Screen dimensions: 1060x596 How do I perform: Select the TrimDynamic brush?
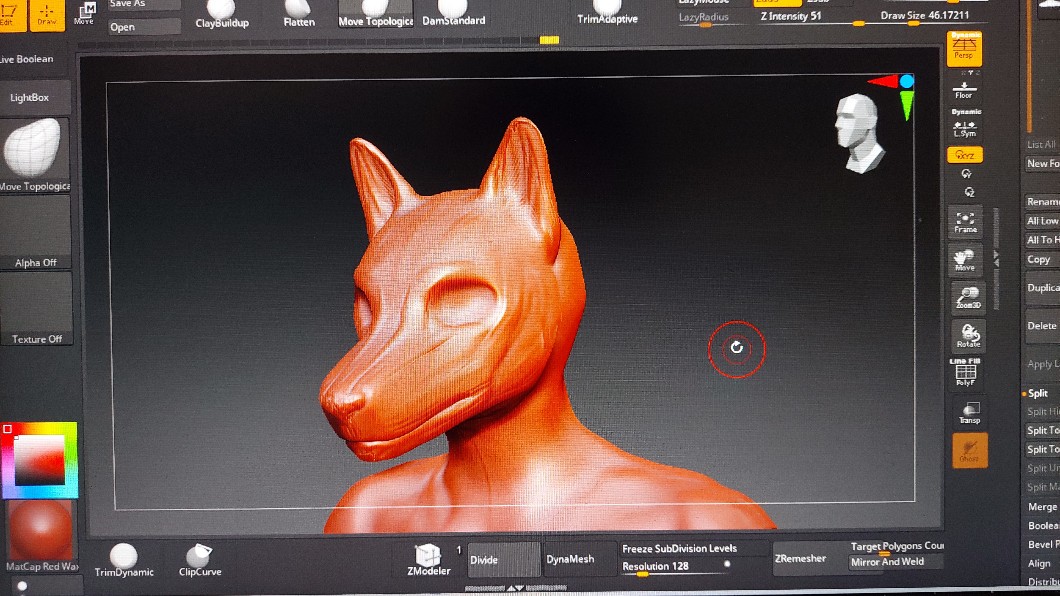(x=124, y=559)
